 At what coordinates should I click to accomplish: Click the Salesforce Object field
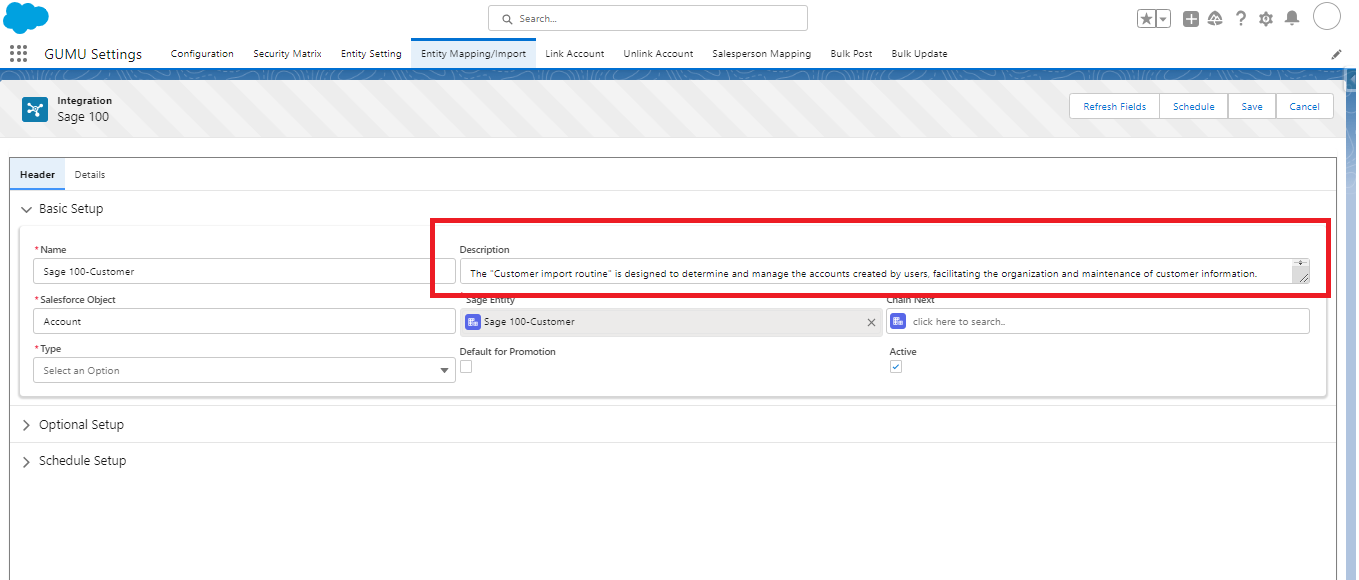(244, 321)
